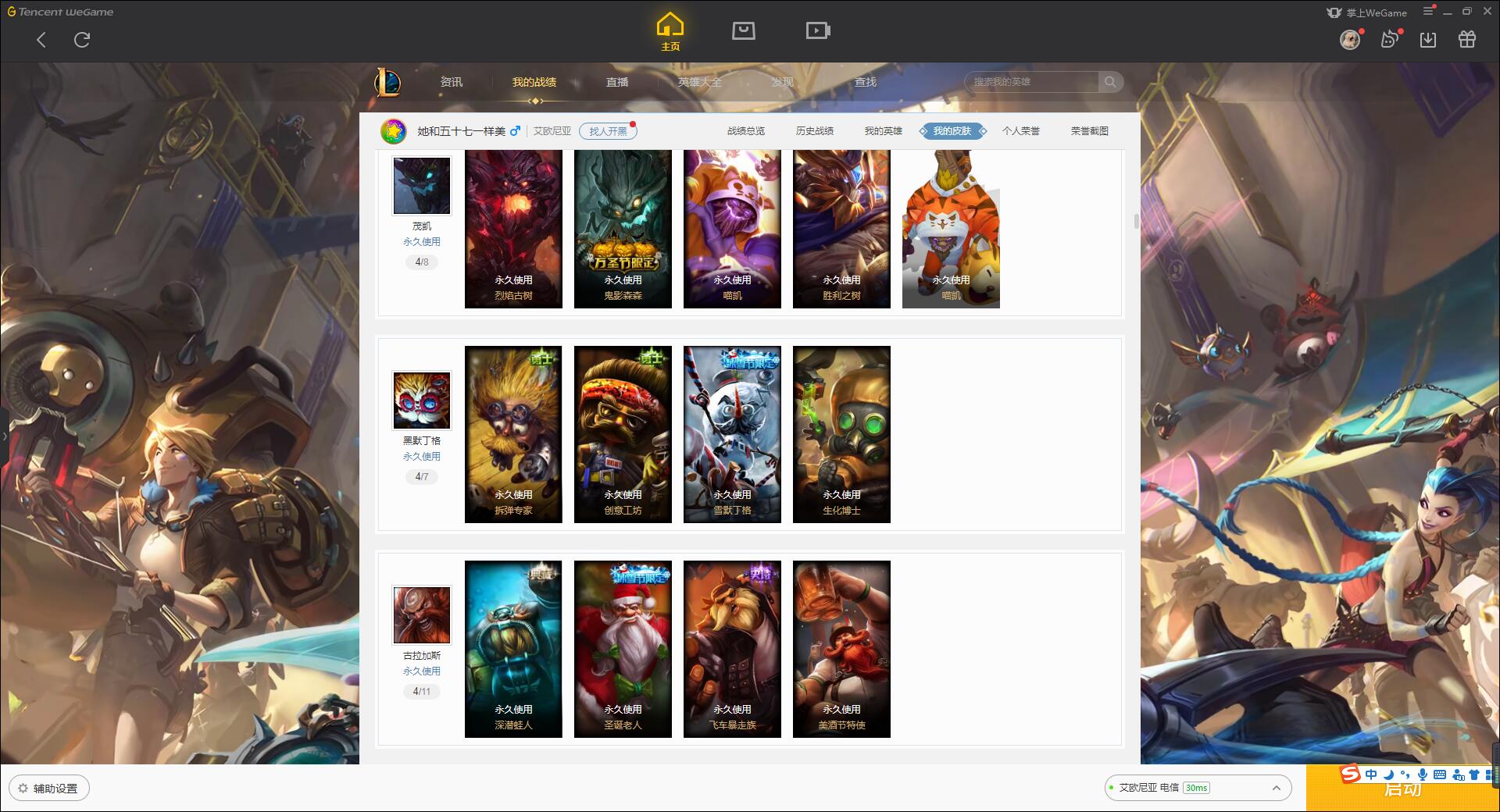
Task: Click the 茂凯 champion portrait
Action: (422, 186)
